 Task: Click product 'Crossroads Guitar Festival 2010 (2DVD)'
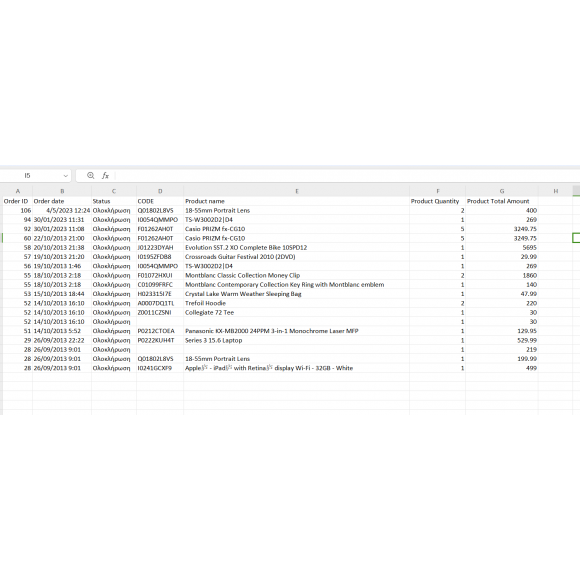click(297, 257)
